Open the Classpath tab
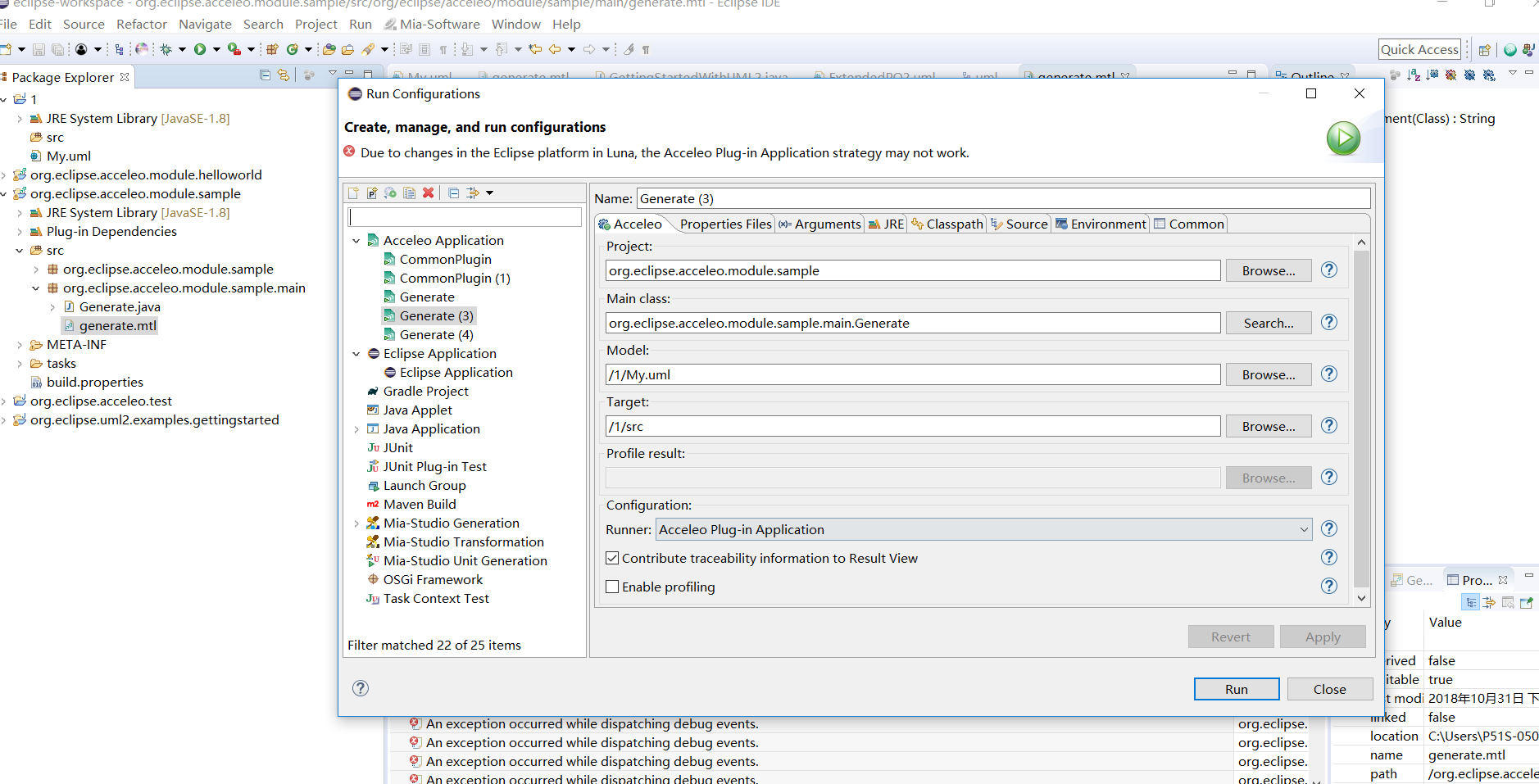1539x784 pixels. pos(947,224)
